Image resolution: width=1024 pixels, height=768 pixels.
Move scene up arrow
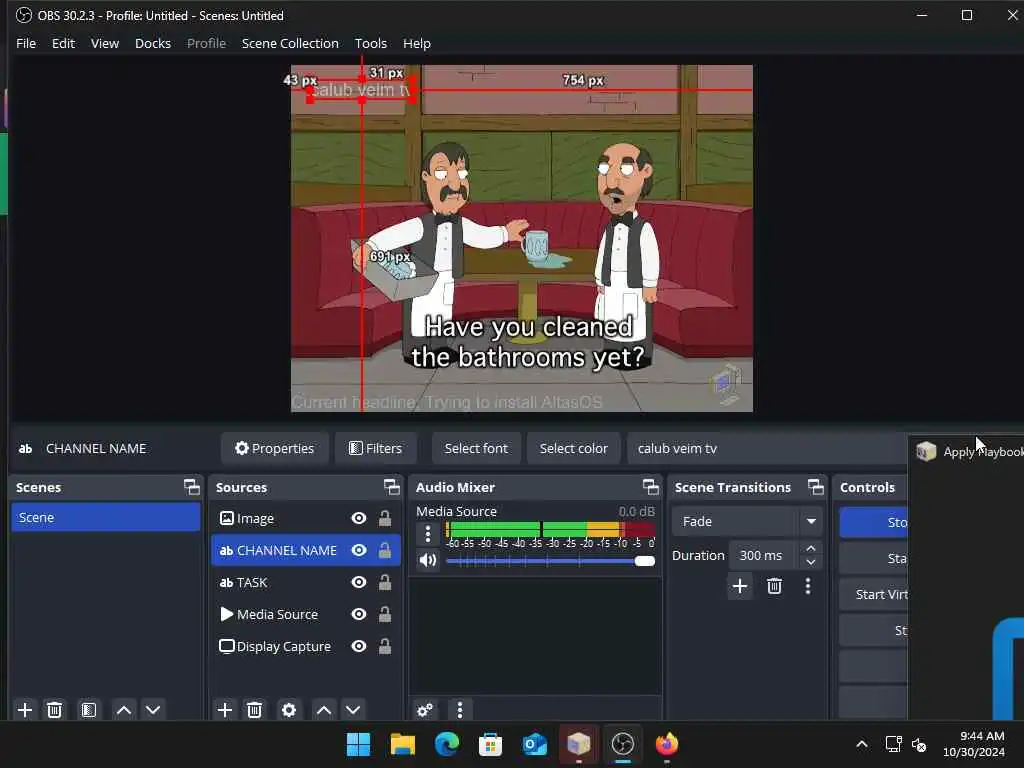pyautogui.click(x=124, y=710)
